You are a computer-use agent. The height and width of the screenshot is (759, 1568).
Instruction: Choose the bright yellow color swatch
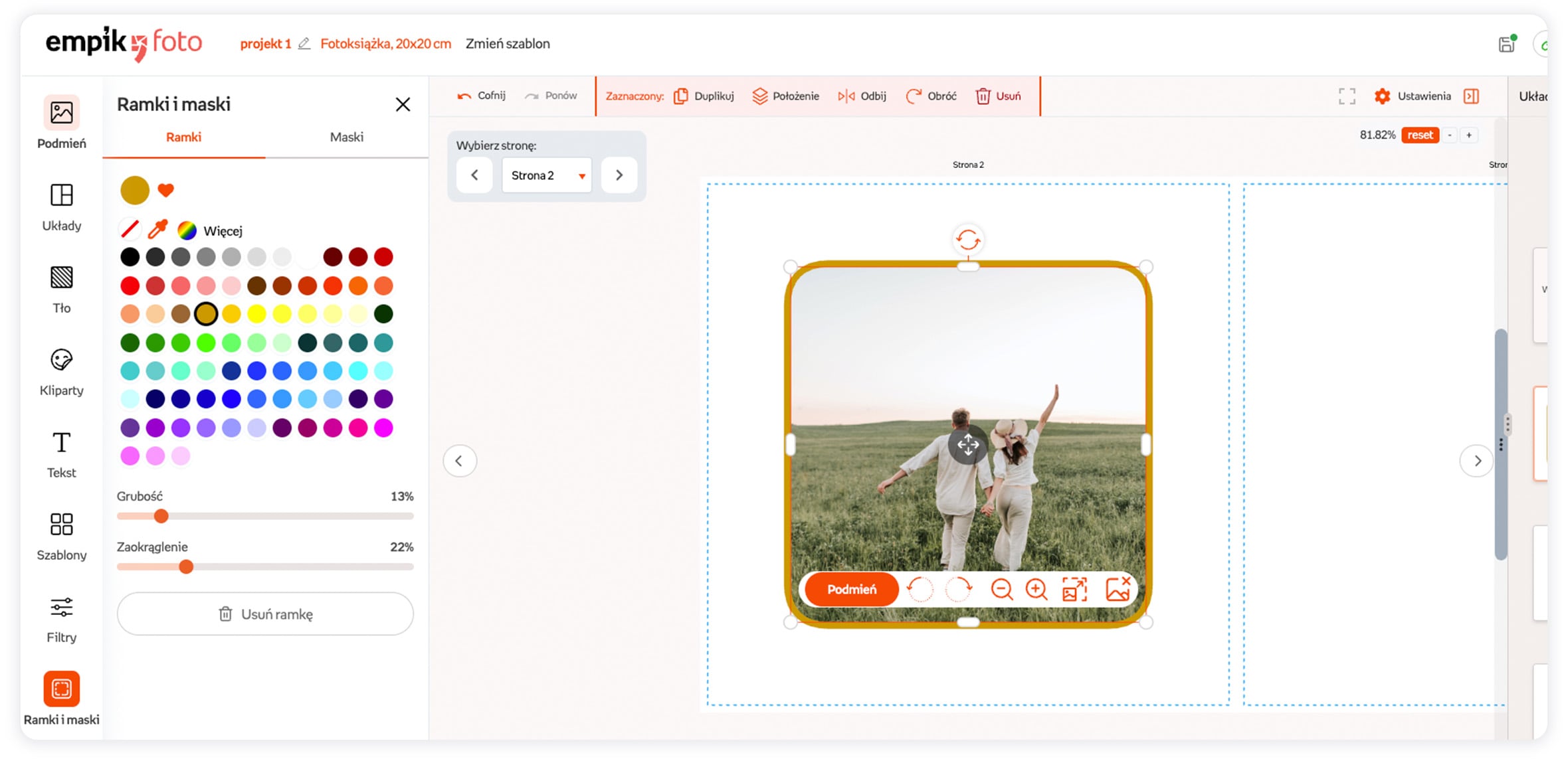(256, 313)
